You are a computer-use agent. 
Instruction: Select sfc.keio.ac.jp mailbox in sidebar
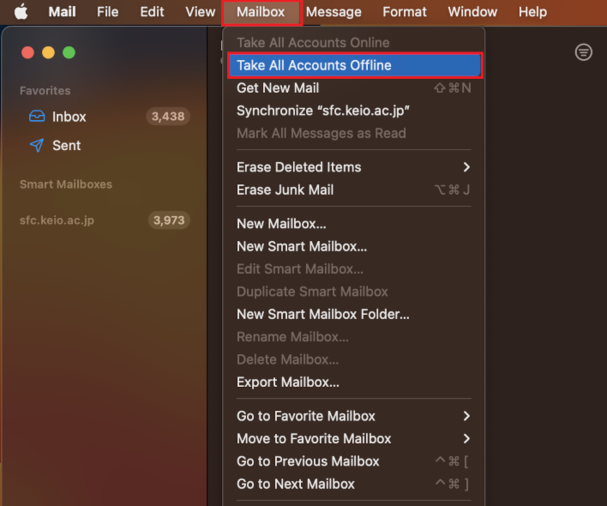57,220
